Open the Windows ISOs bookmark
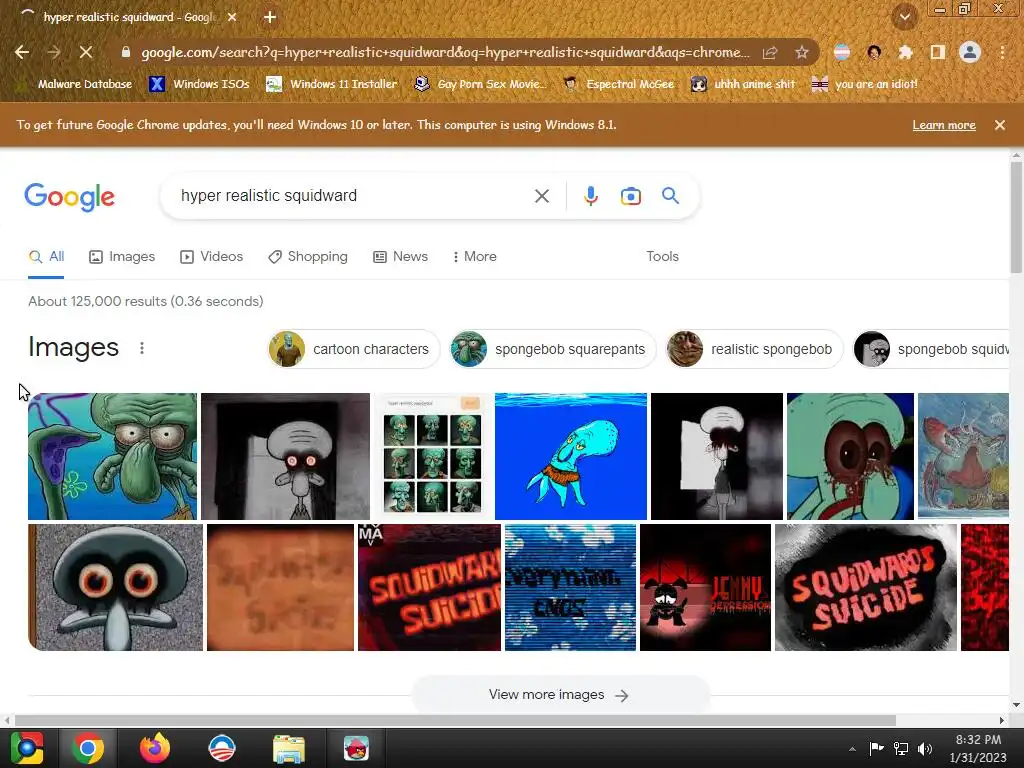The height and width of the screenshot is (768, 1024). pyautogui.click(x=200, y=84)
